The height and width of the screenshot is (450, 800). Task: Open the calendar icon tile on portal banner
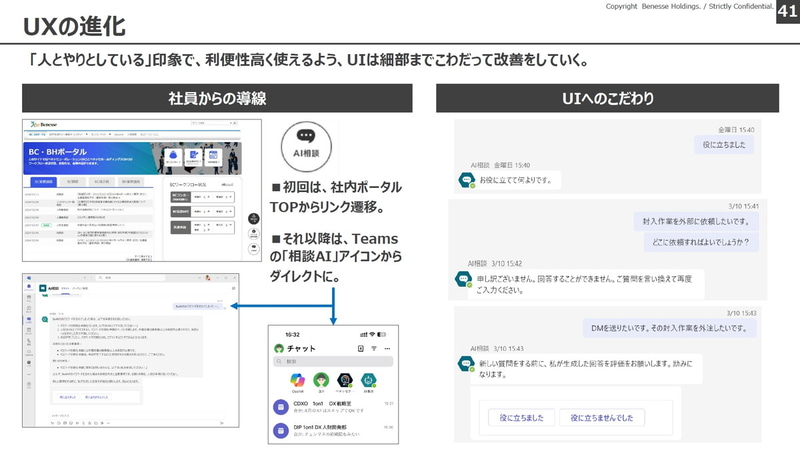click(x=213, y=156)
